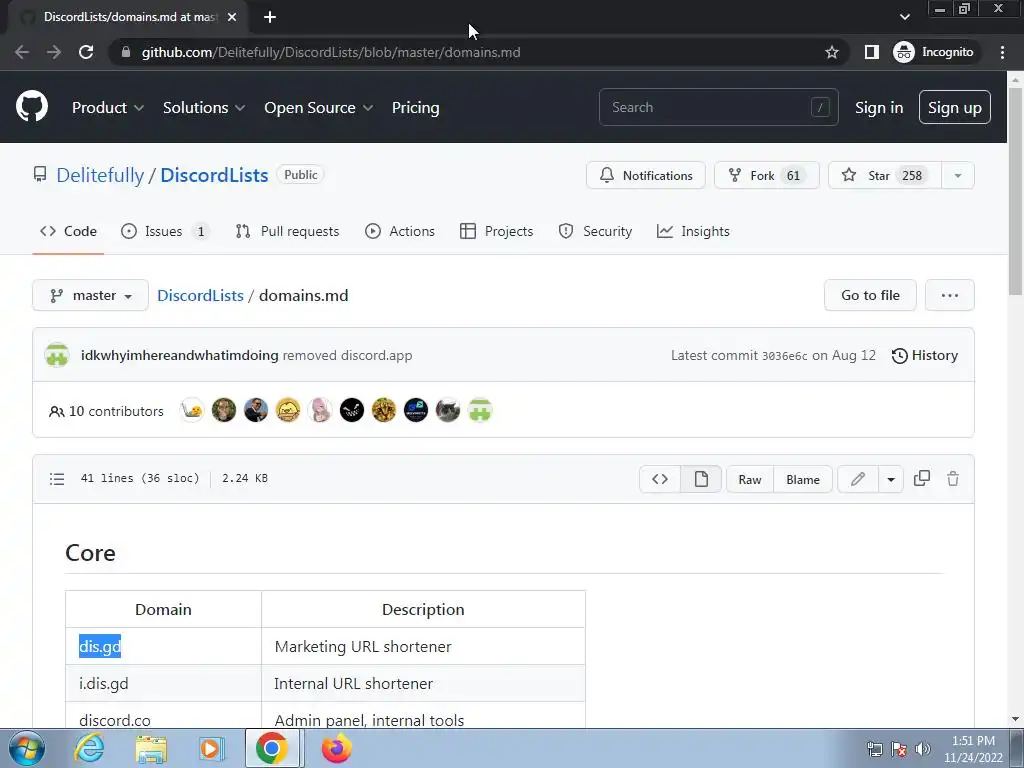Switch to the Insights tab

point(693,231)
